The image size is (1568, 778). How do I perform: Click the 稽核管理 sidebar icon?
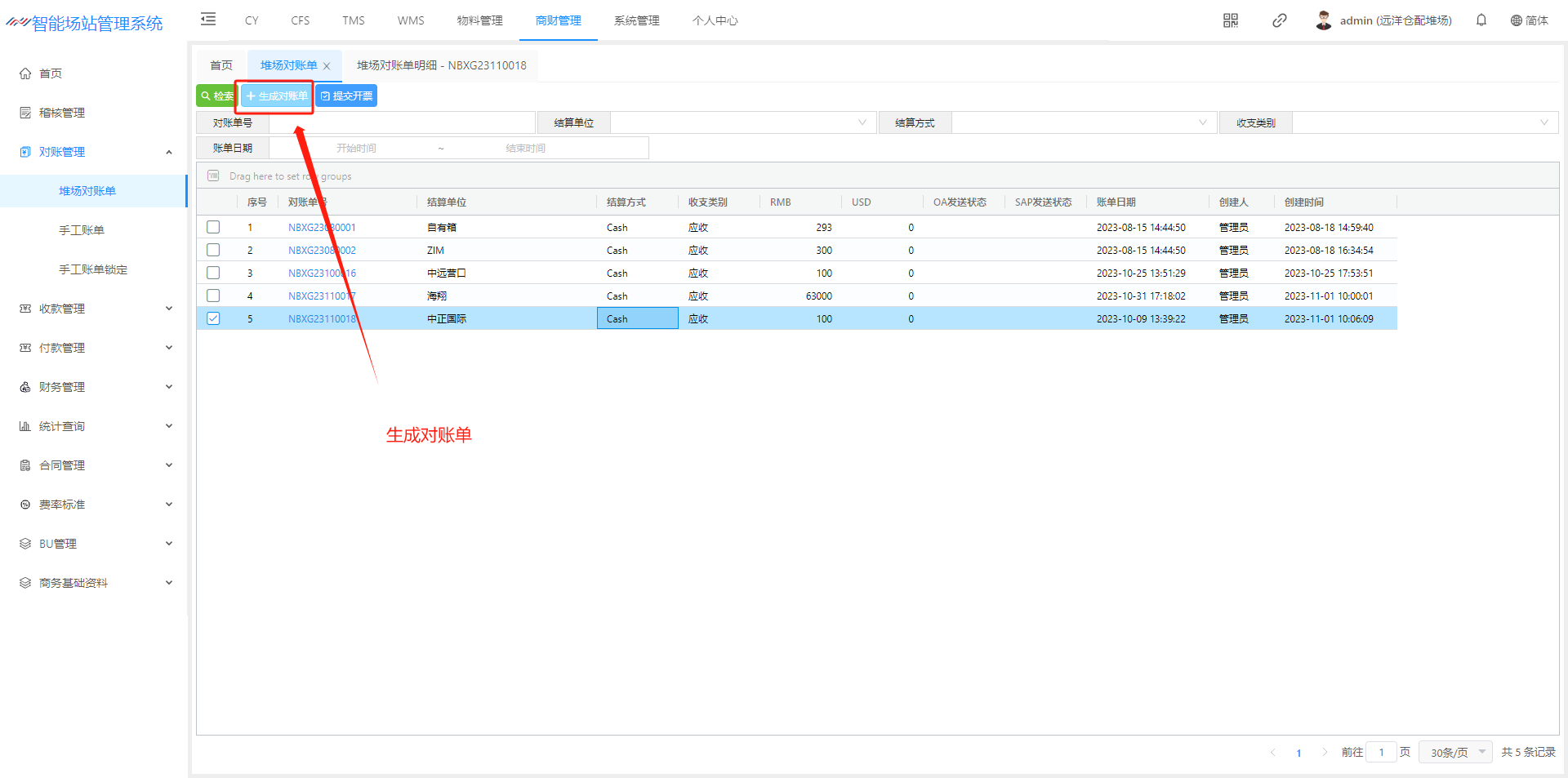[25, 113]
